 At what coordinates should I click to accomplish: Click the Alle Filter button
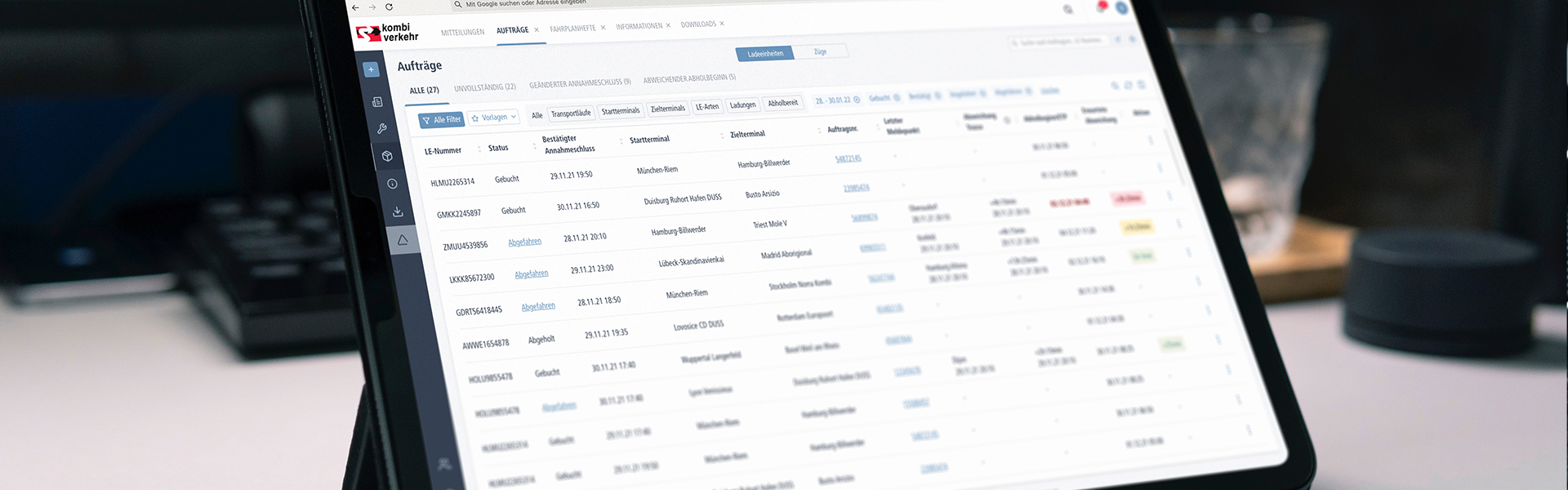coord(441,120)
